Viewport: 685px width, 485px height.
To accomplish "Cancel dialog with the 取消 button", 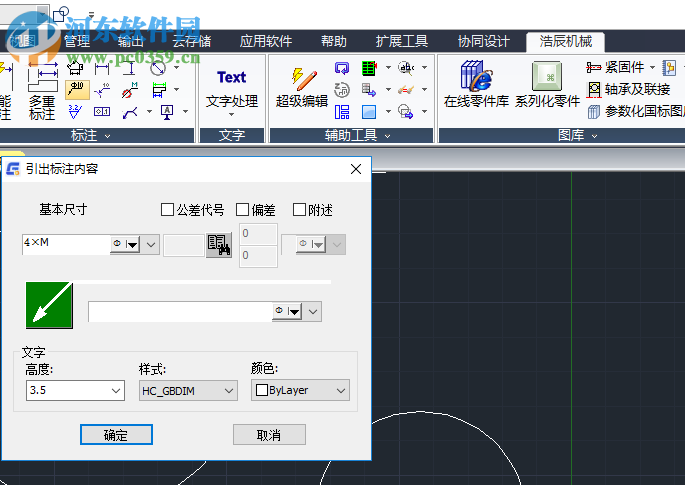I will click(x=269, y=435).
